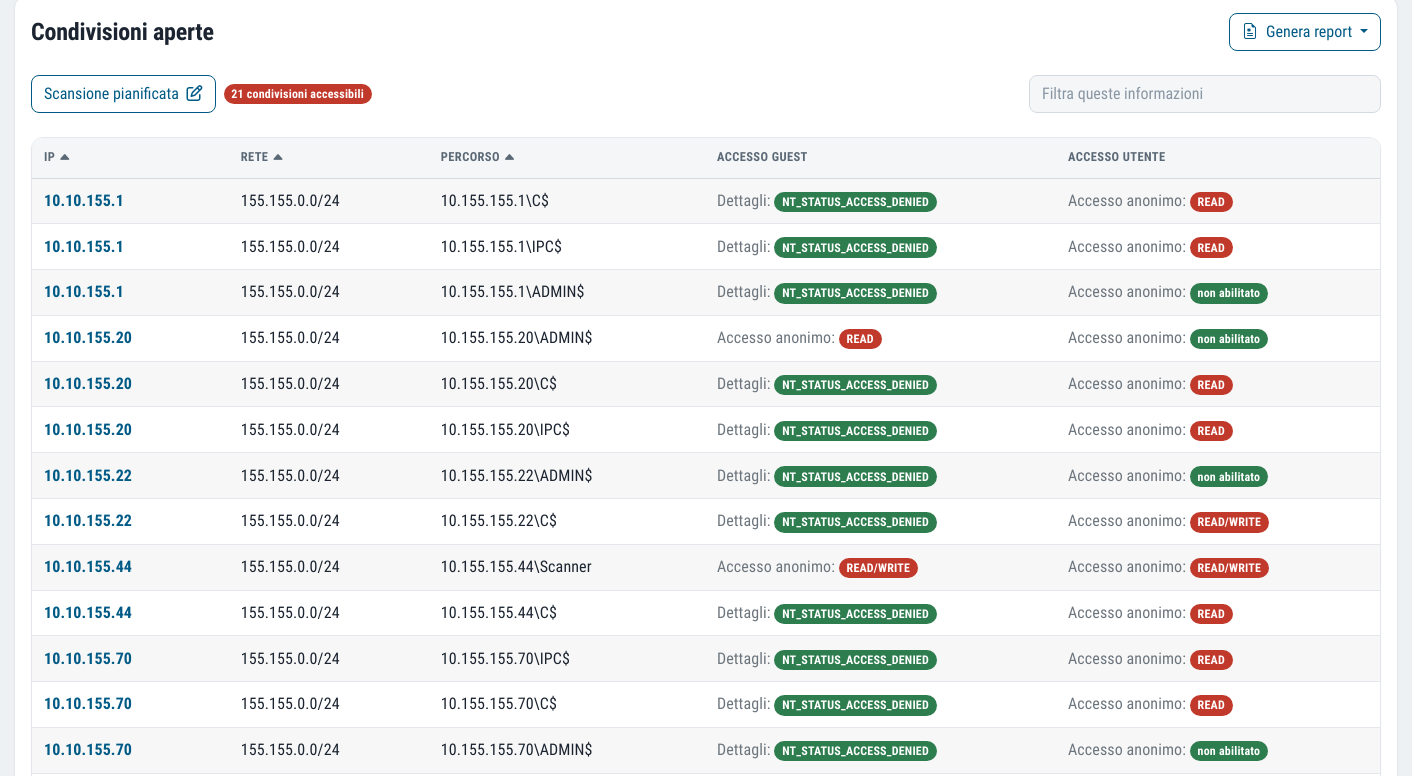Viewport: 1412px width, 776px height.
Task: Click non abilitato badge in 10.155.155.1\ADMIN$ row
Action: tap(1229, 294)
